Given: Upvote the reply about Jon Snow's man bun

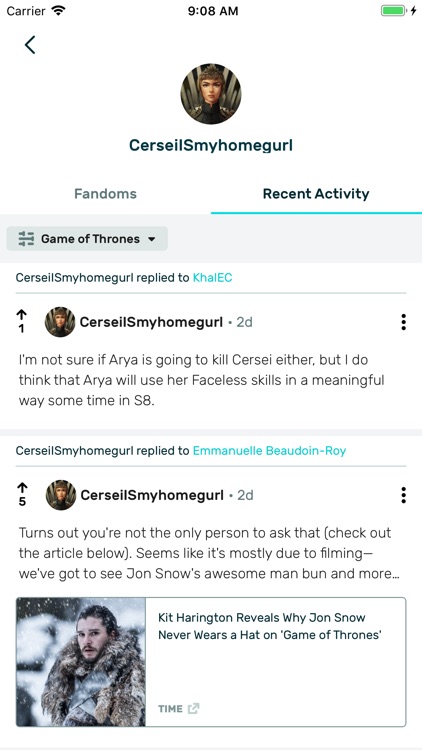Looking at the screenshot, I should coord(22,488).
